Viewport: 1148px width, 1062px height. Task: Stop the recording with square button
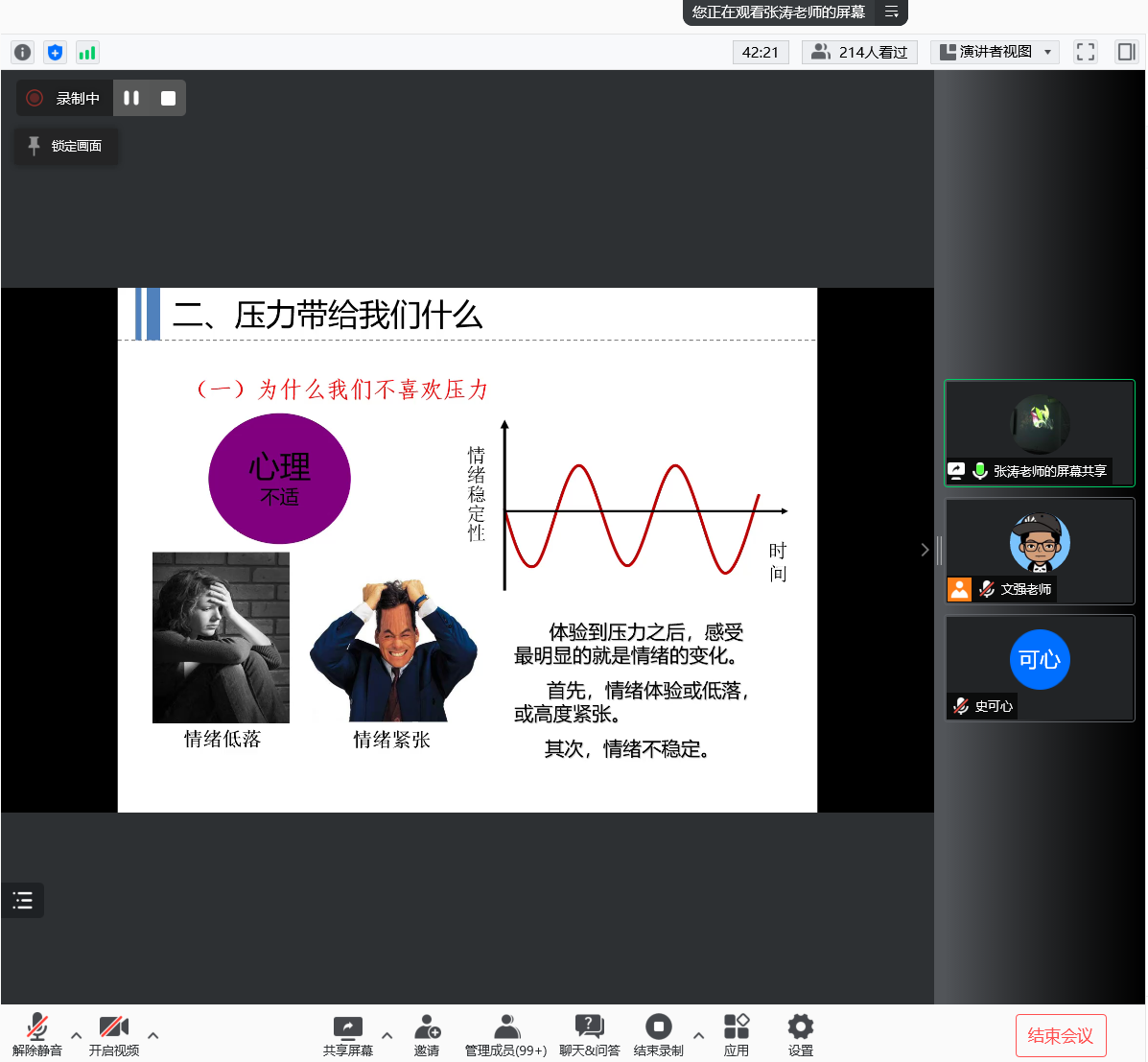click(168, 98)
